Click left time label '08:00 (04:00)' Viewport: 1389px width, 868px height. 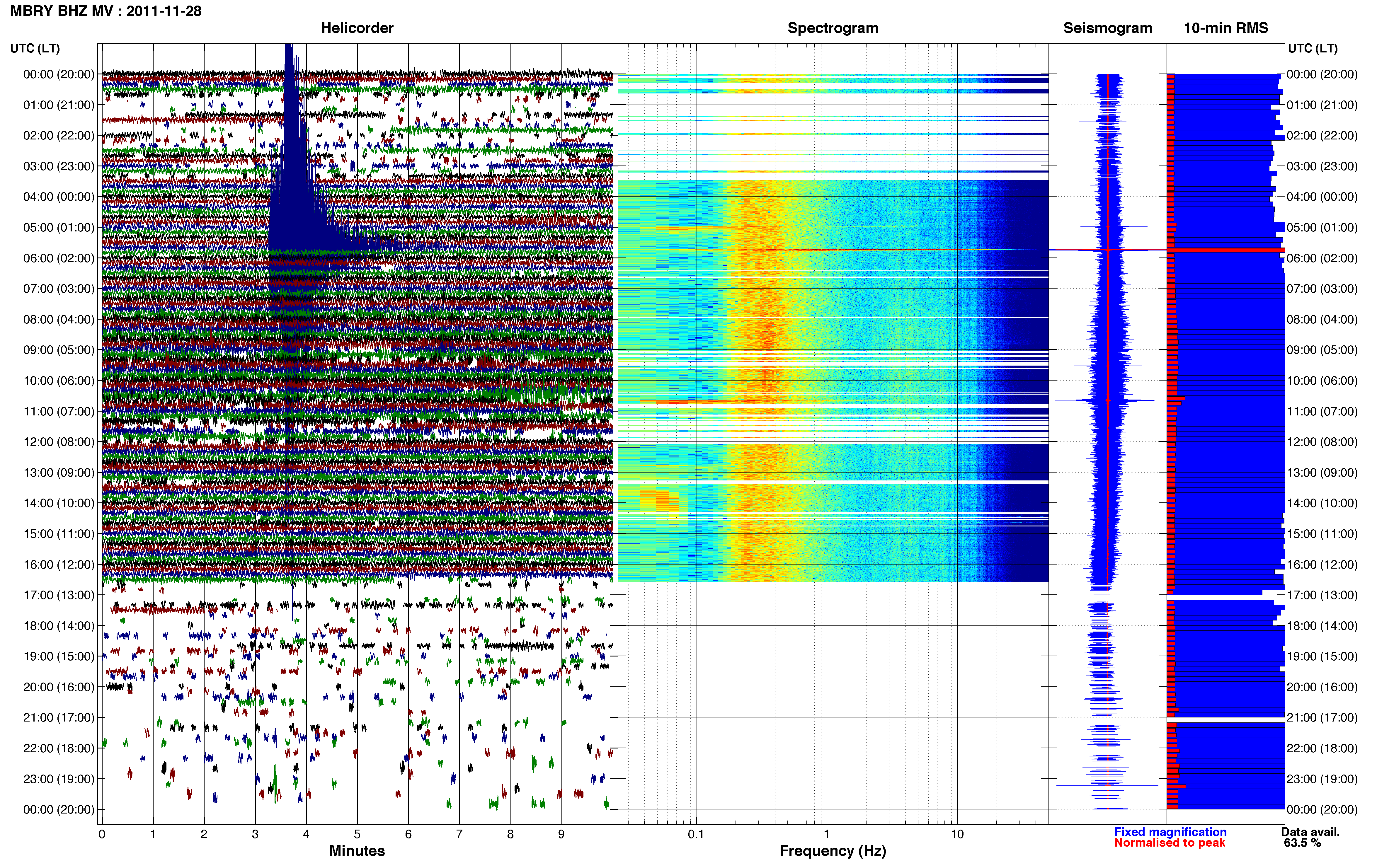click(x=59, y=319)
